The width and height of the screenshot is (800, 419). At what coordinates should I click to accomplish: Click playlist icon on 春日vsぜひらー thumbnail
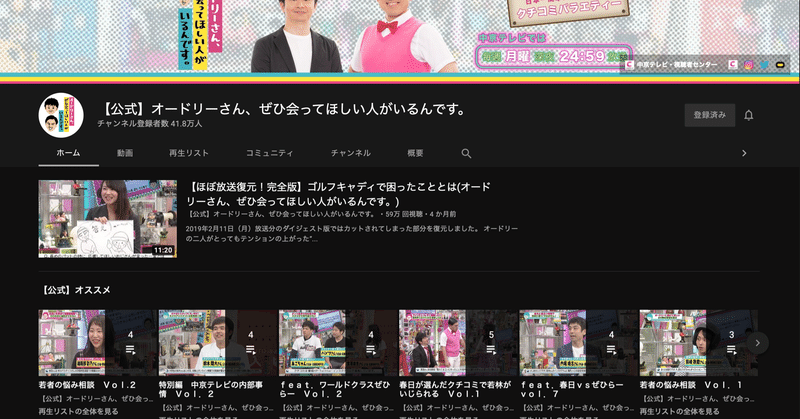[611, 350]
